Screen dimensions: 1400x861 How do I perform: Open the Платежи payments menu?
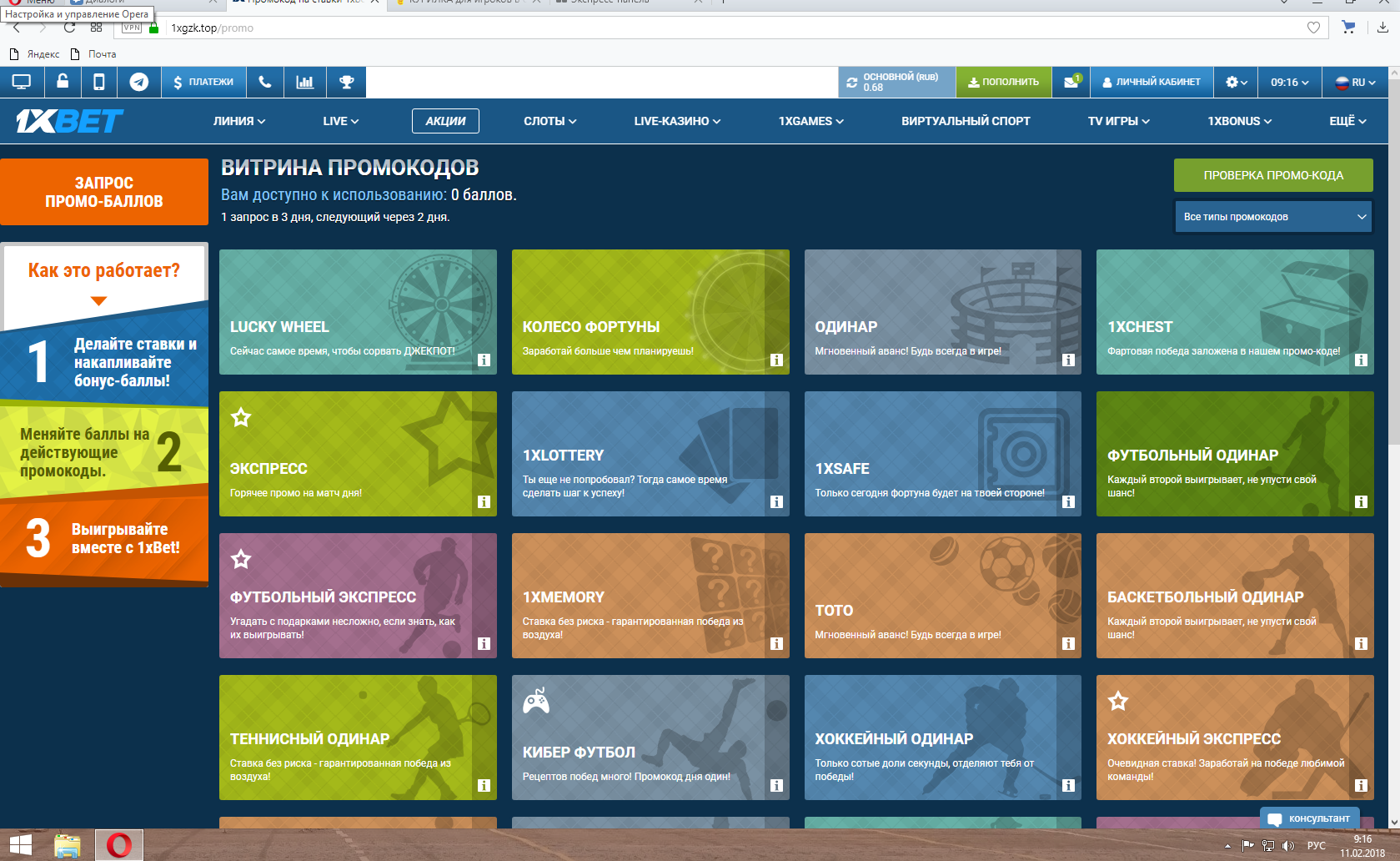203,82
